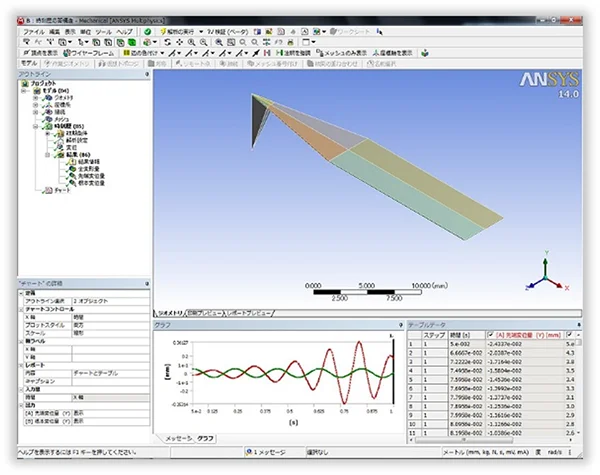Open the 編集 menu
The height and width of the screenshot is (475, 600).
[54, 32]
